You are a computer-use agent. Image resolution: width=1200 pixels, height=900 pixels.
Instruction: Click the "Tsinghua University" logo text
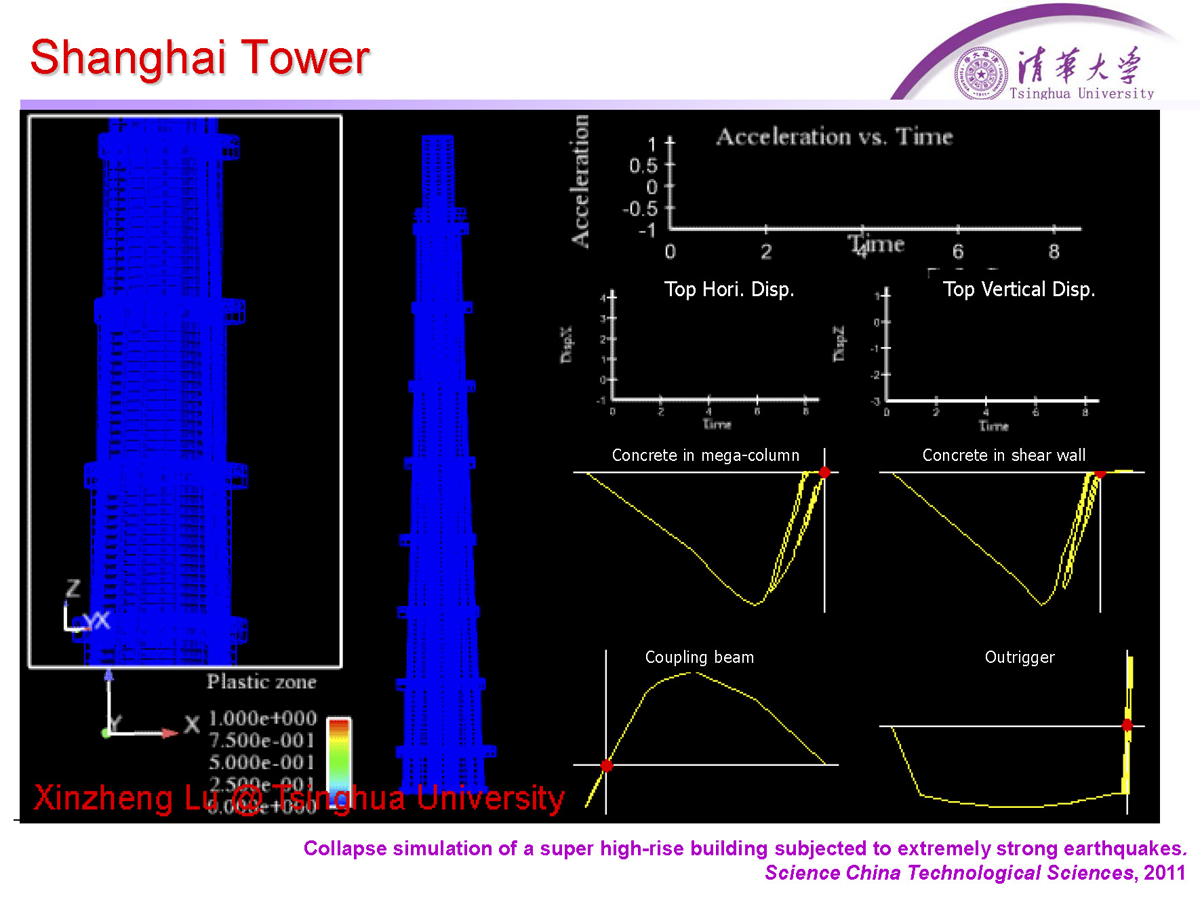pos(1082,94)
